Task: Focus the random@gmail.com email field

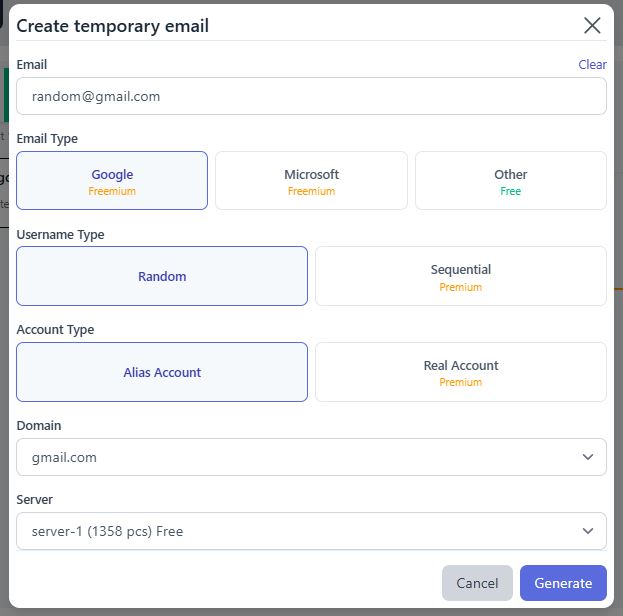Action: pyautogui.click(x=312, y=96)
